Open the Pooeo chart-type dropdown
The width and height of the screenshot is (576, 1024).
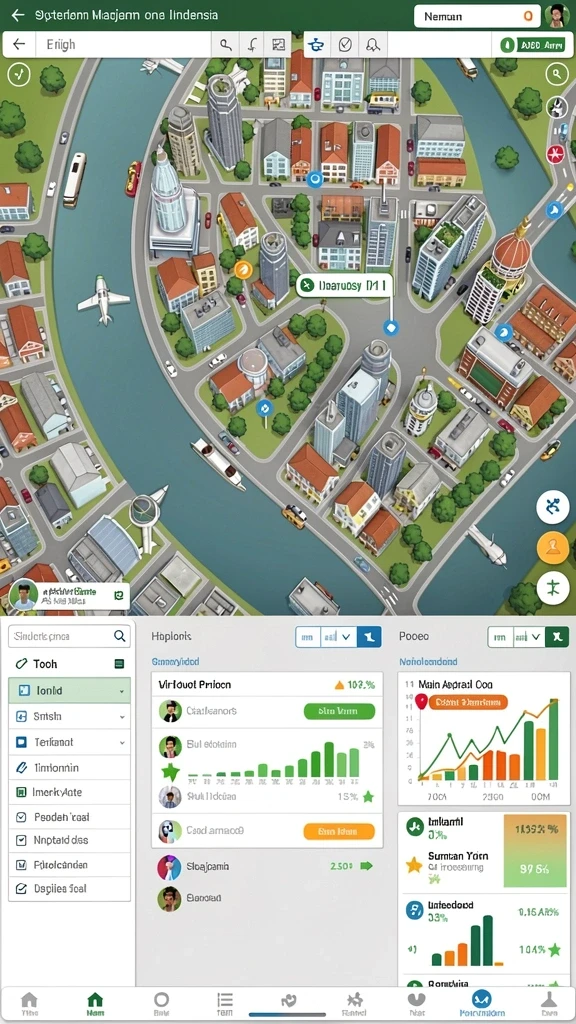point(528,636)
